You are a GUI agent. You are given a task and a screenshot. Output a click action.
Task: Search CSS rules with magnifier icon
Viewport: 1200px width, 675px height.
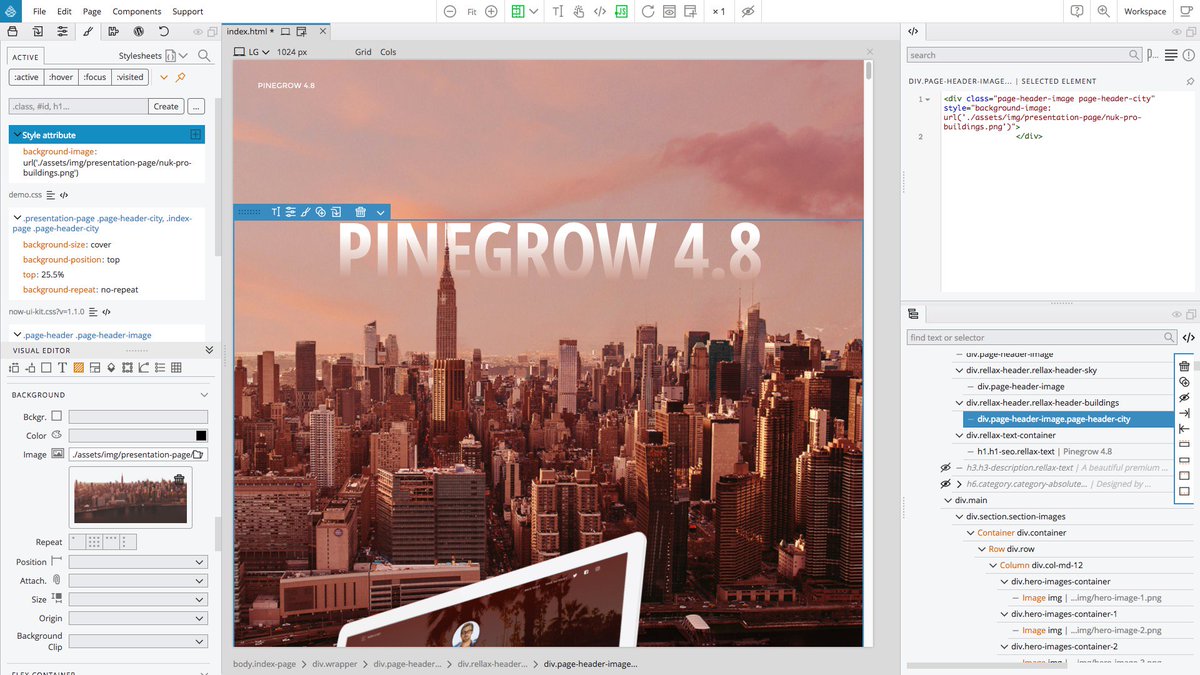[x=204, y=56]
